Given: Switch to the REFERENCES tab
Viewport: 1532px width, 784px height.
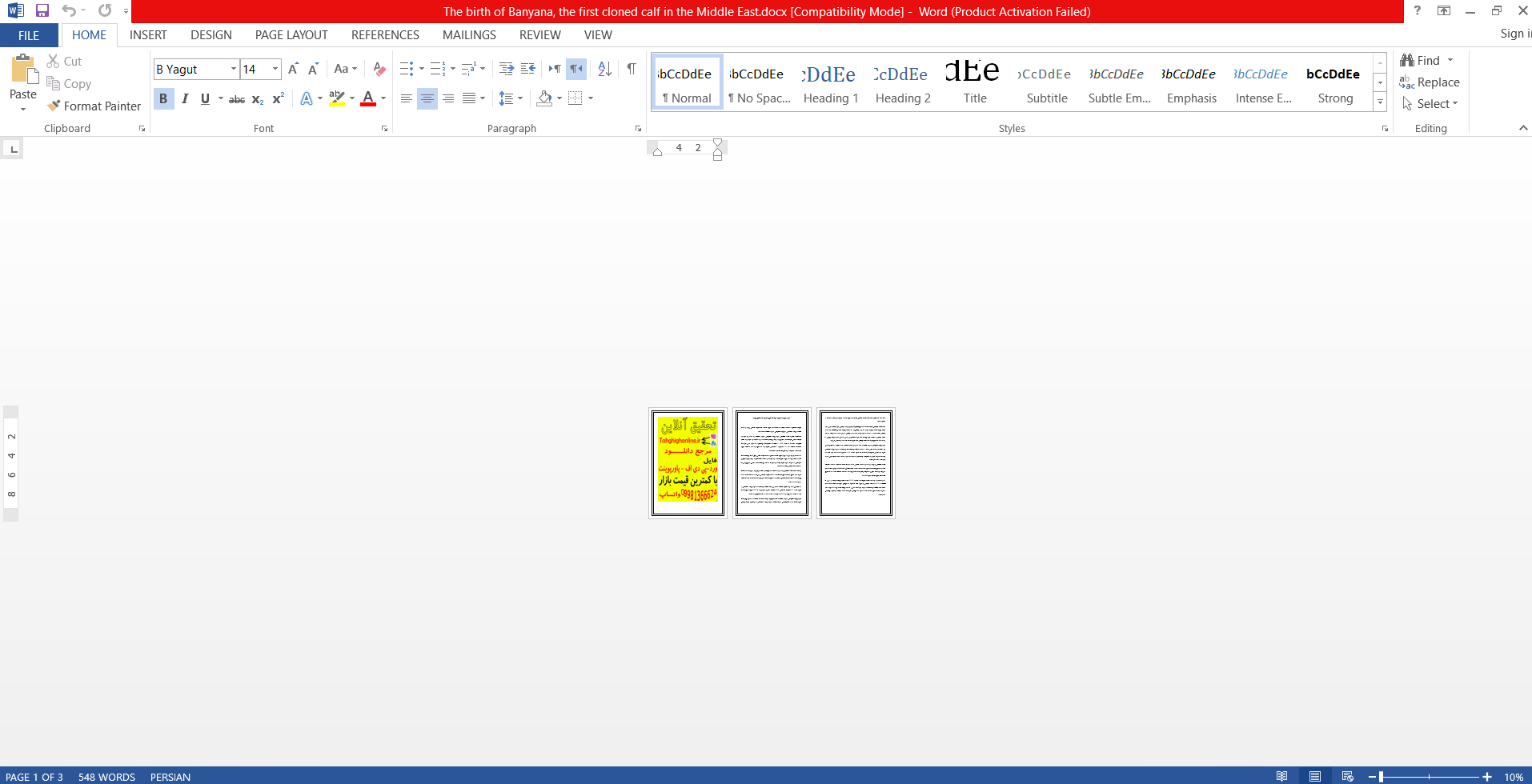Looking at the screenshot, I should point(385,35).
